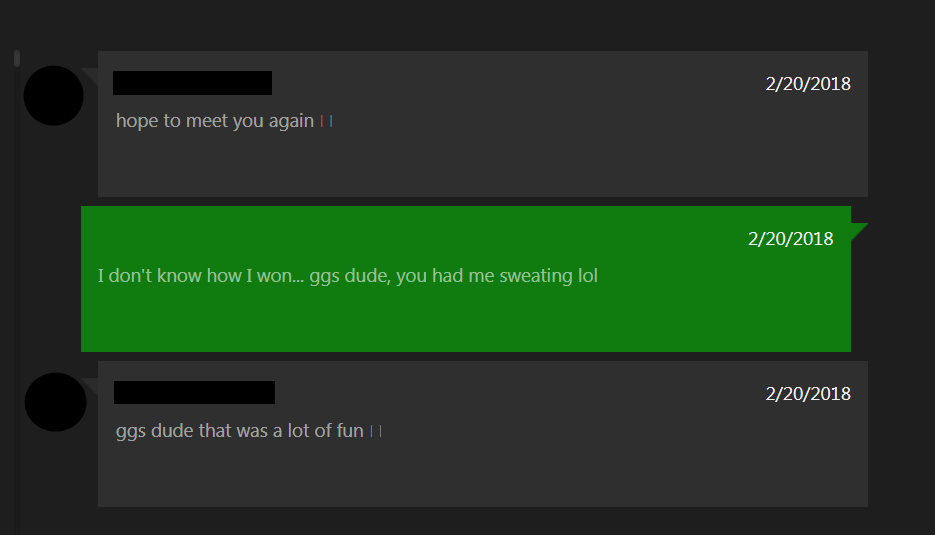Click the redacted sender name above 'hope to meet you again'
The height and width of the screenshot is (535, 935).
pyautogui.click(x=193, y=83)
